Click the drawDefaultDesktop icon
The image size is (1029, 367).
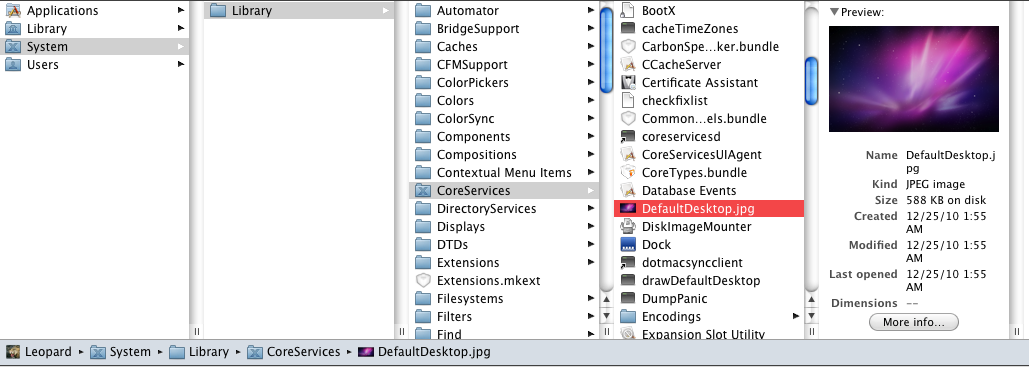coord(628,280)
